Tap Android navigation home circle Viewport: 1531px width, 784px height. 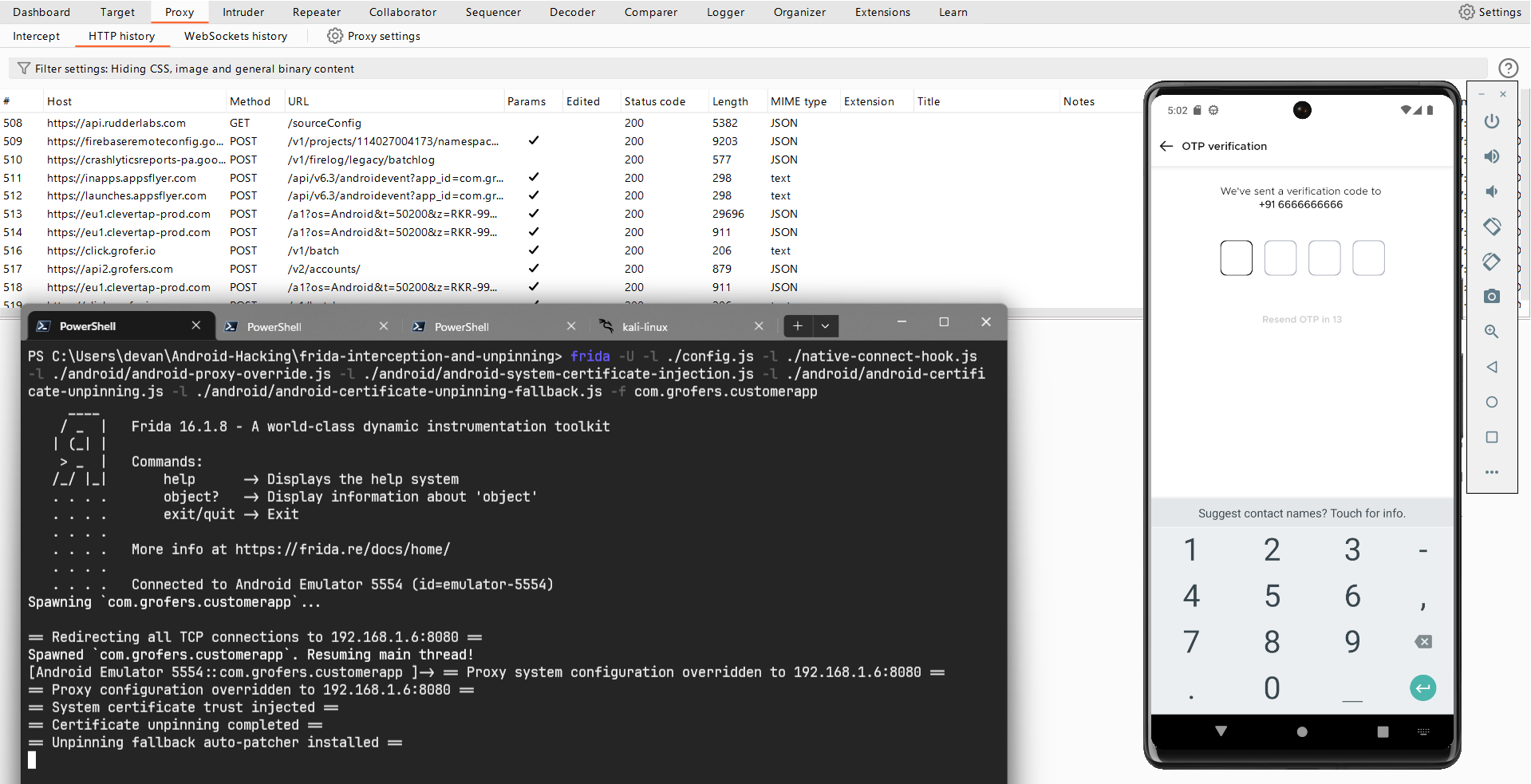(x=1302, y=731)
